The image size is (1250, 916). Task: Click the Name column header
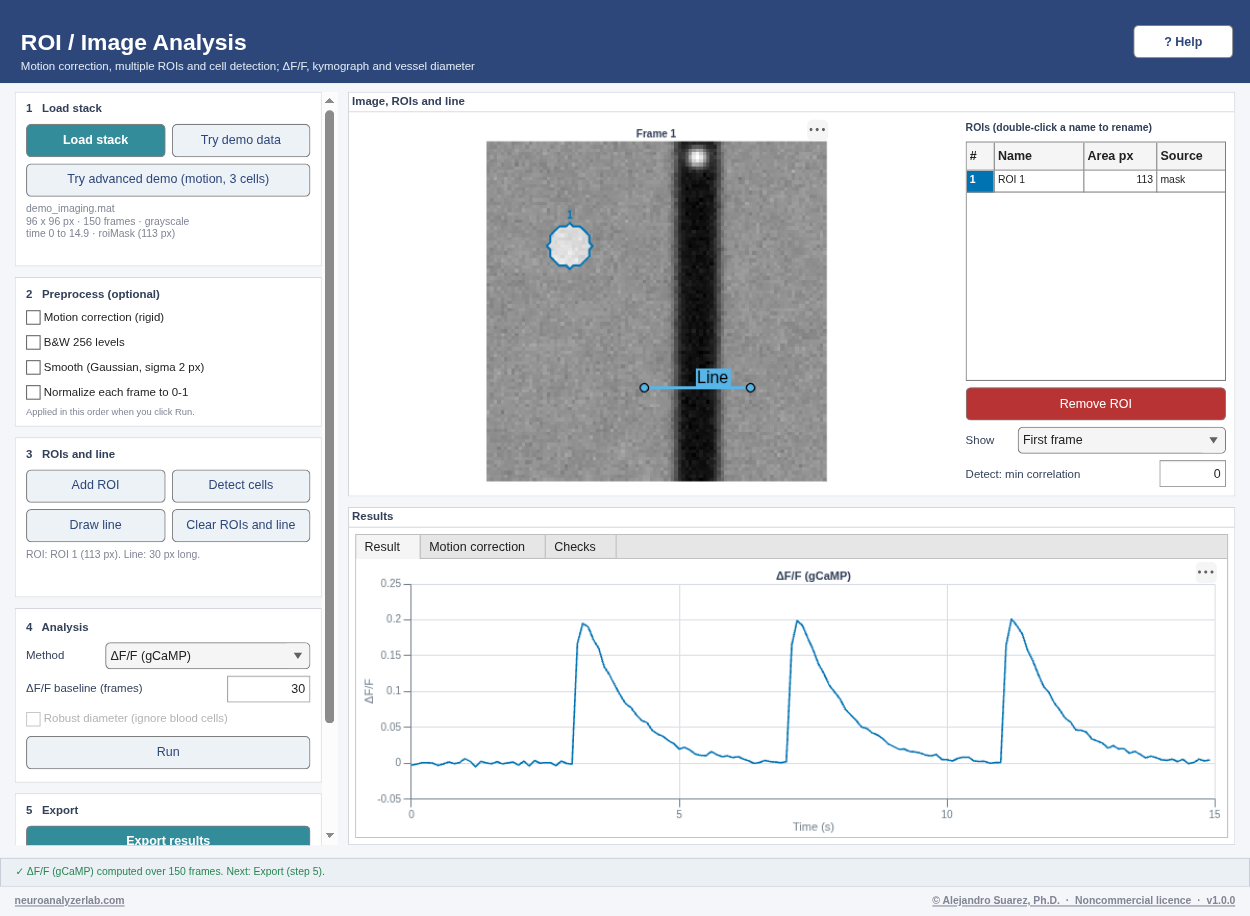pyautogui.click(x=1039, y=156)
